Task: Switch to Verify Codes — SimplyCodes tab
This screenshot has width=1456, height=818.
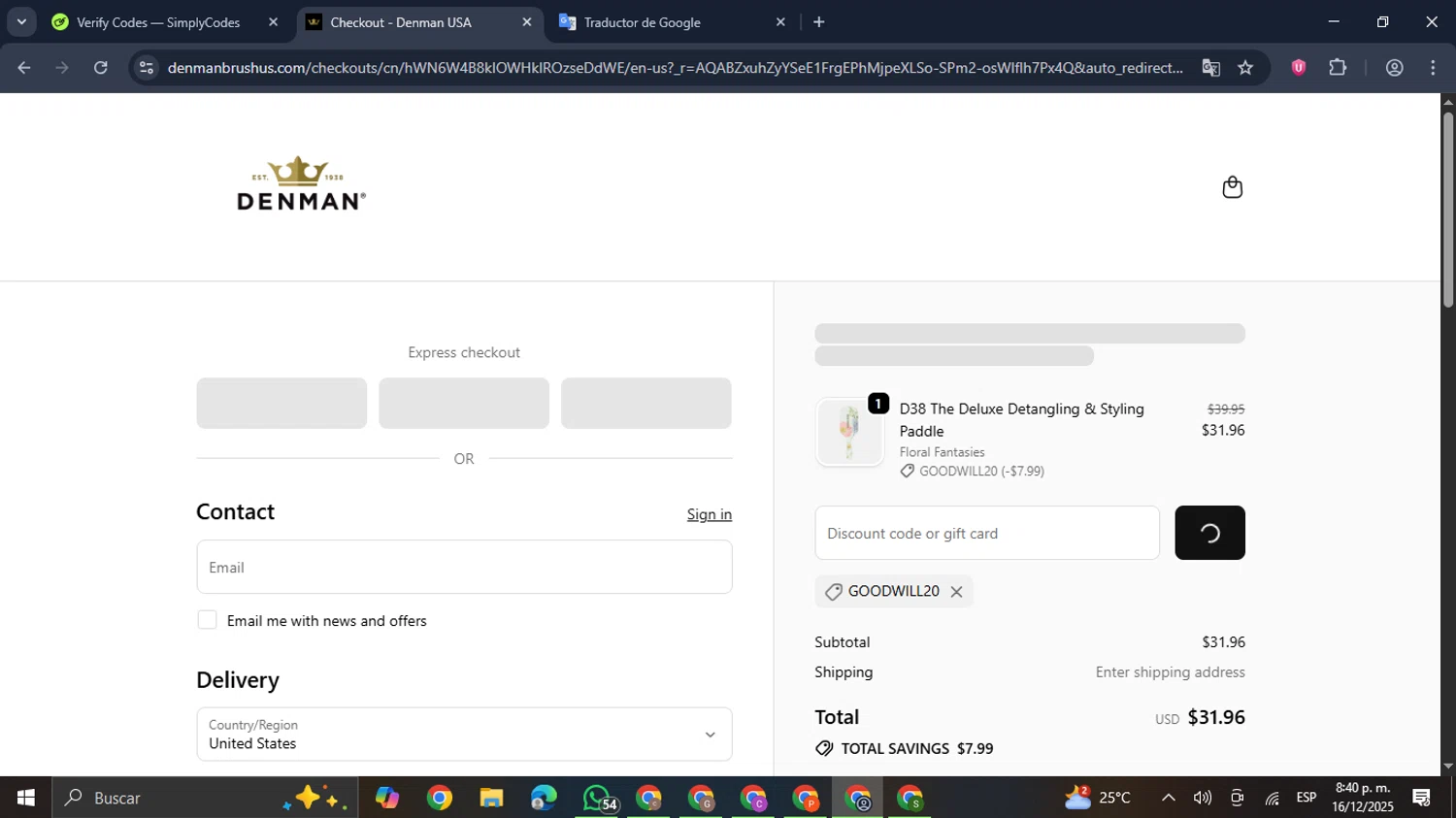Action: click(x=157, y=22)
